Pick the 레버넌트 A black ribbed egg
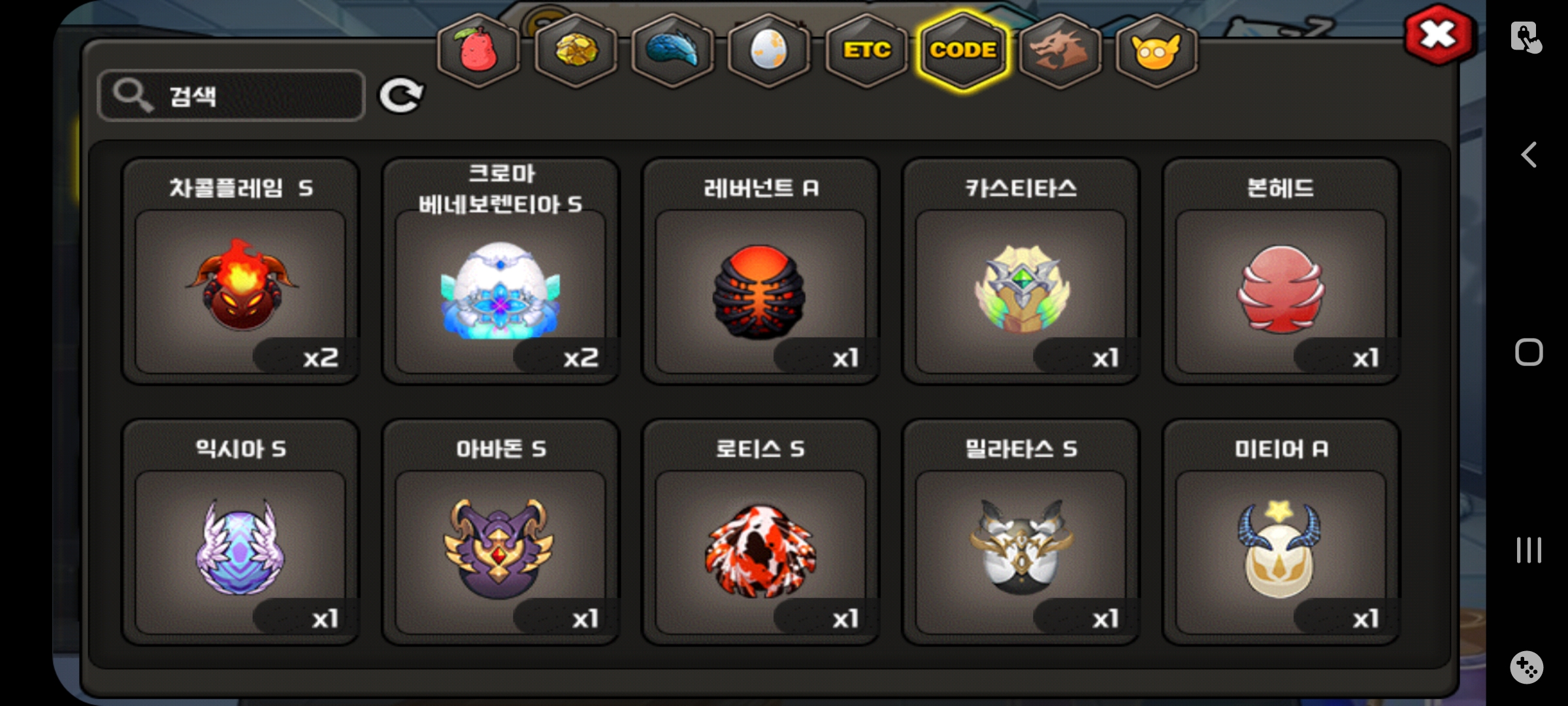The image size is (1568, 706). pyautogui.click(x=760, y=271)
